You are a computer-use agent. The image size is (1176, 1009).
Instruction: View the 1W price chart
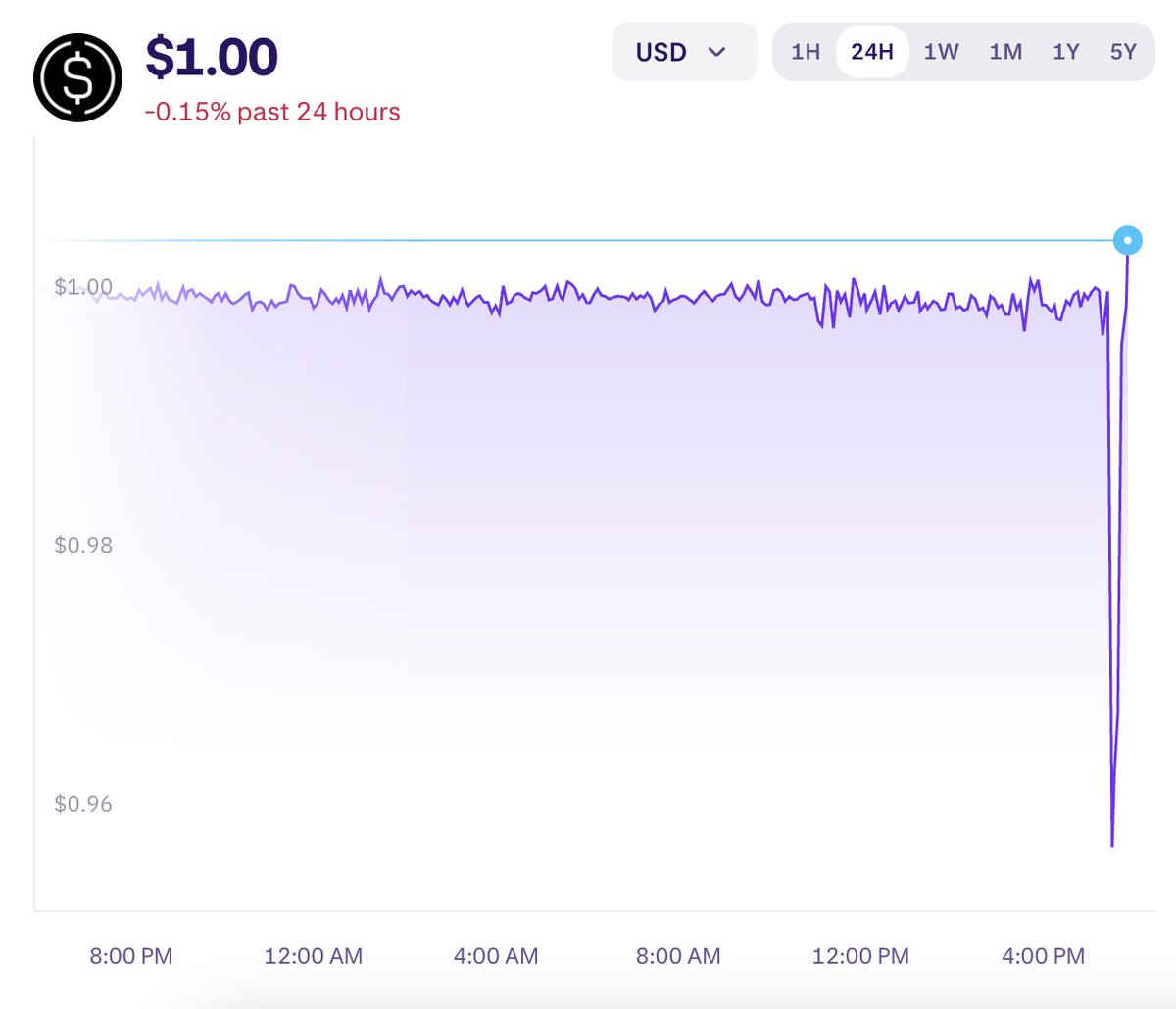pyautogui.click(x=940, y=53)
